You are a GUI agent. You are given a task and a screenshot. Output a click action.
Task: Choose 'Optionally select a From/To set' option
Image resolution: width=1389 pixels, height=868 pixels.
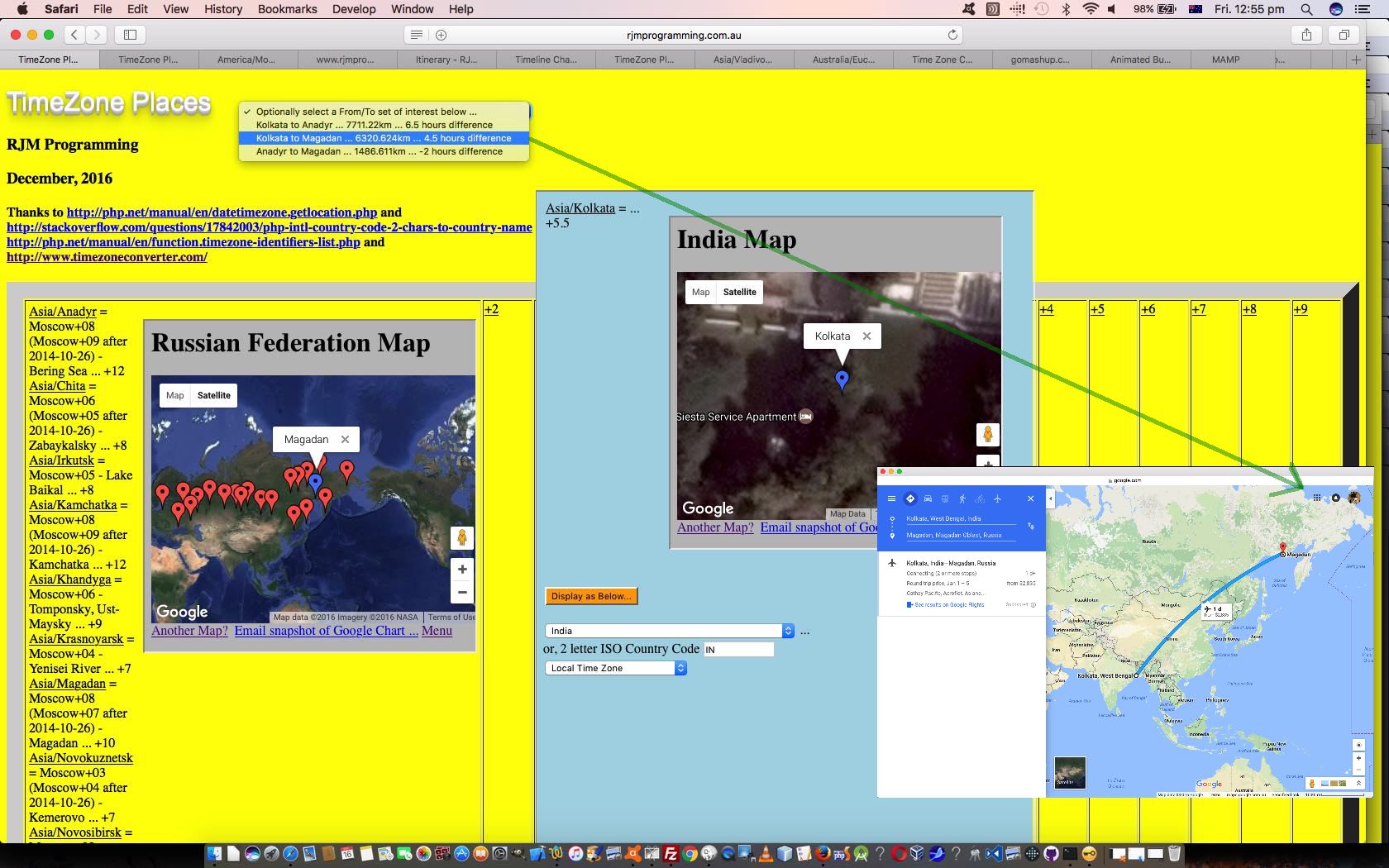coord(384,112)
